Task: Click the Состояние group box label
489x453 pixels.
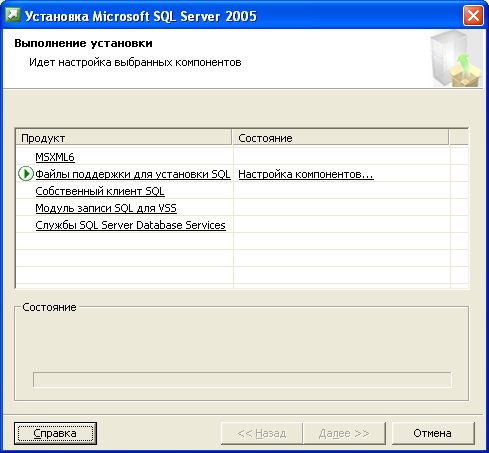Action: (x=49, y=307)
